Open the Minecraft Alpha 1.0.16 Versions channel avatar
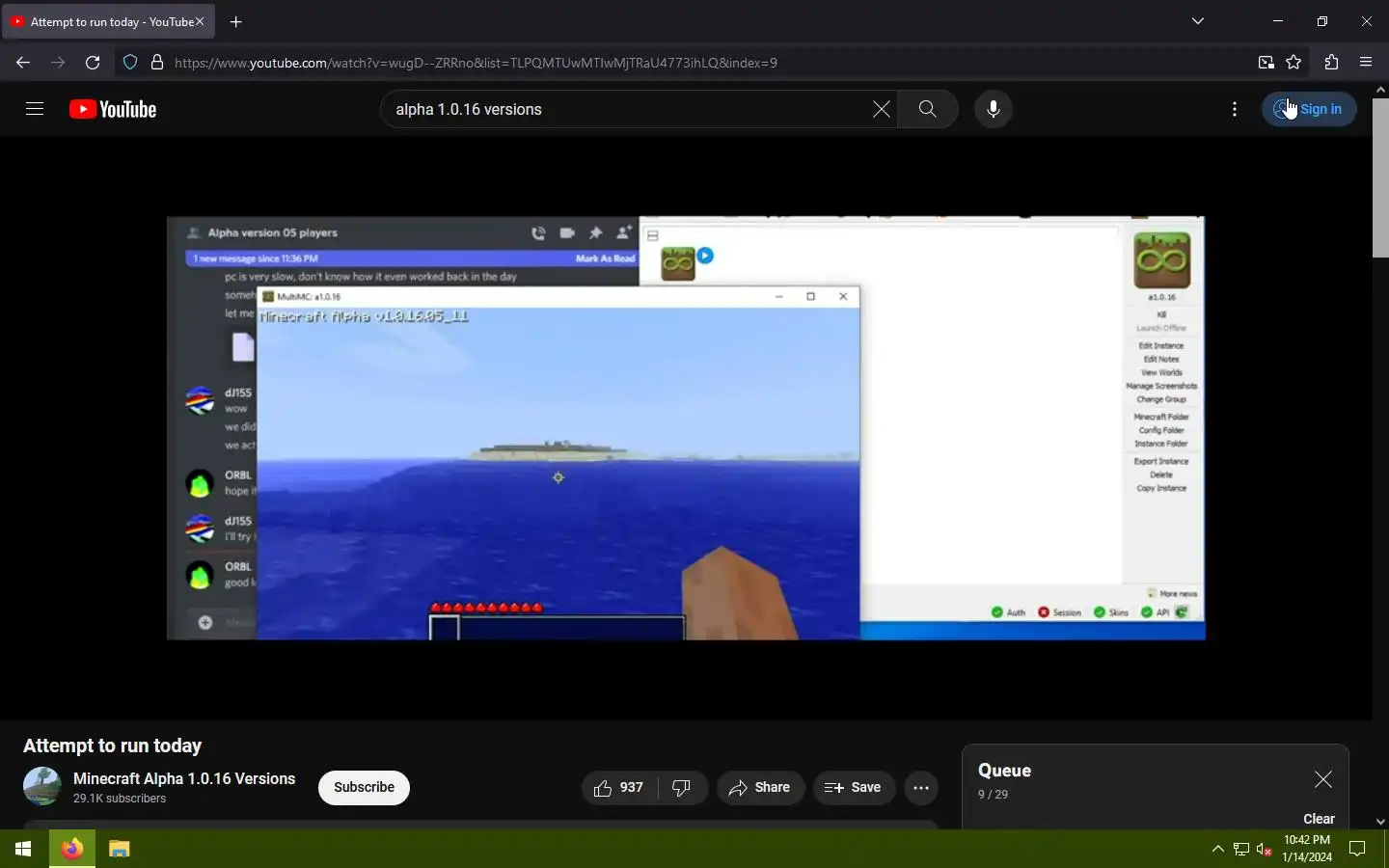The height and width of the screenshot is (868, 1389). tap(42, 786)
